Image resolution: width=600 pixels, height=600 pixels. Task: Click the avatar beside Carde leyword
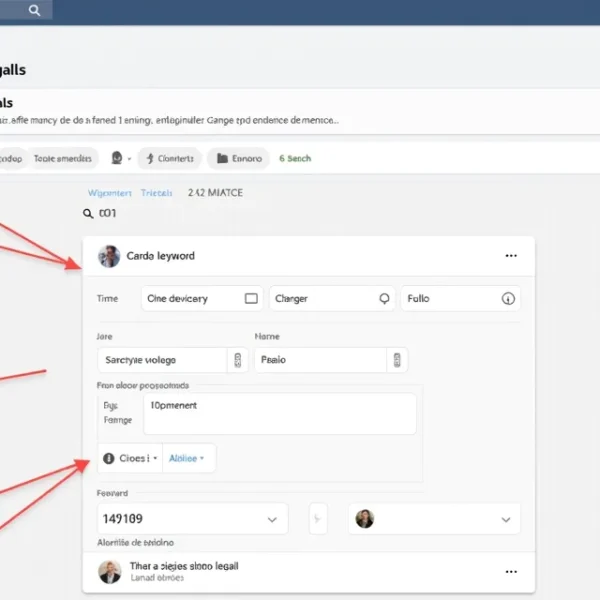[109, 256]
